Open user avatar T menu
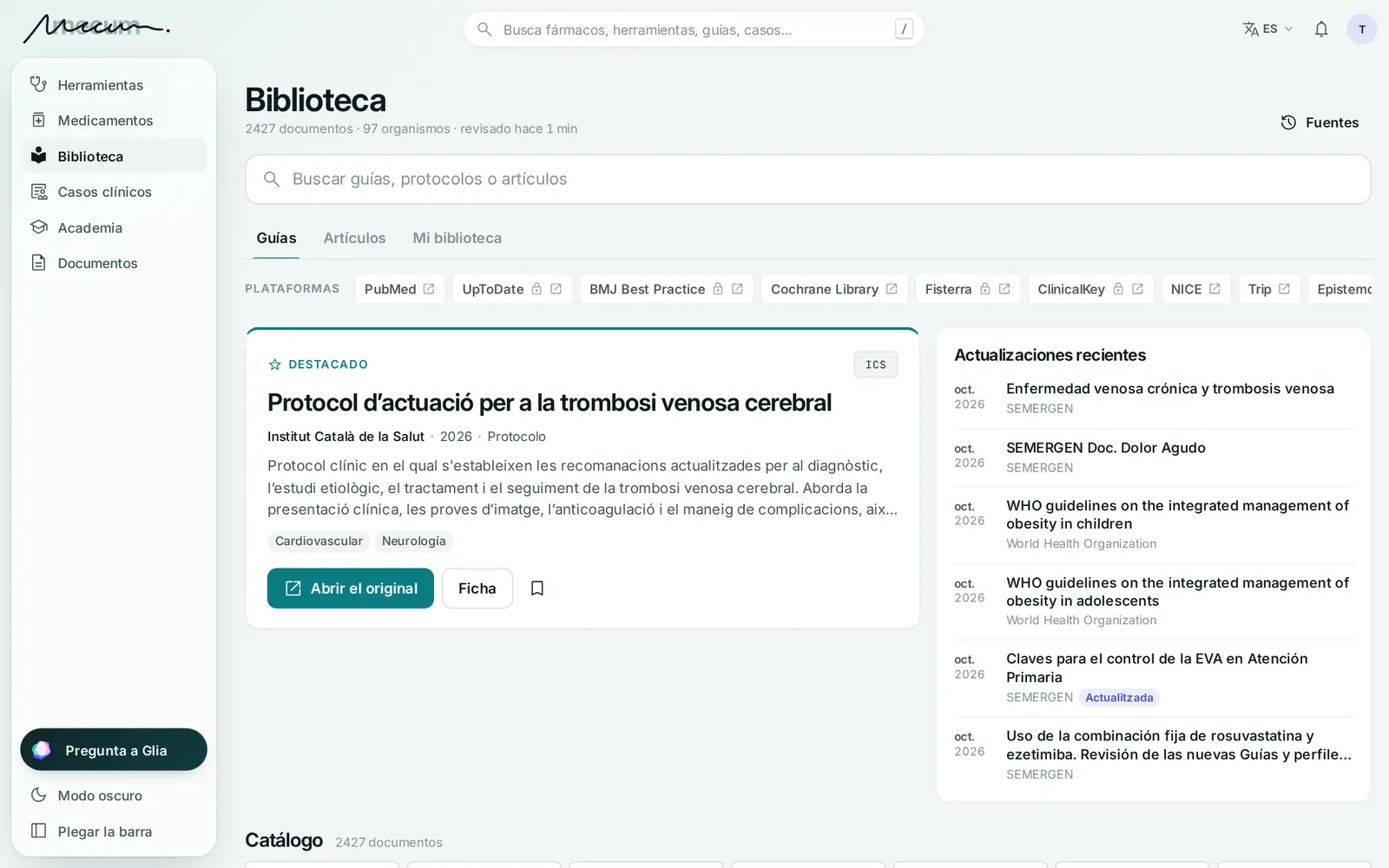1389x868 pixels. pos(1361,30)
